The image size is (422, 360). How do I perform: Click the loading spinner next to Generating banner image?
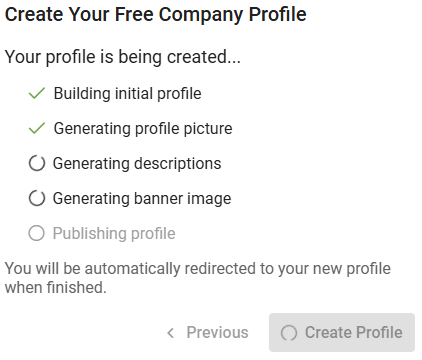coord(37,199)
